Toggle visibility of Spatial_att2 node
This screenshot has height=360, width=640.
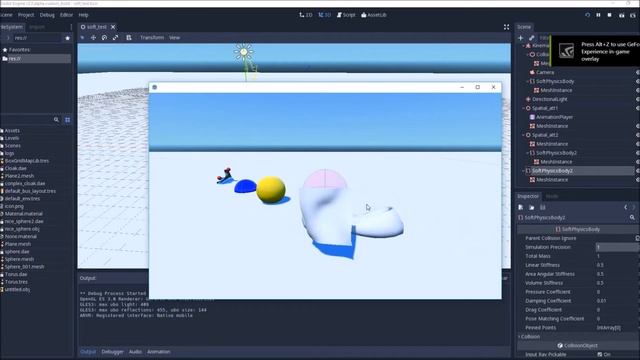click(638, 135)
